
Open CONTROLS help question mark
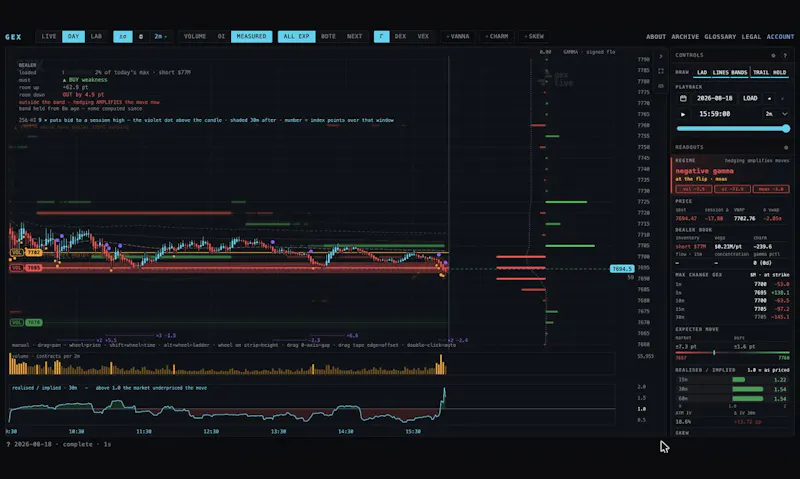(785, 55)
